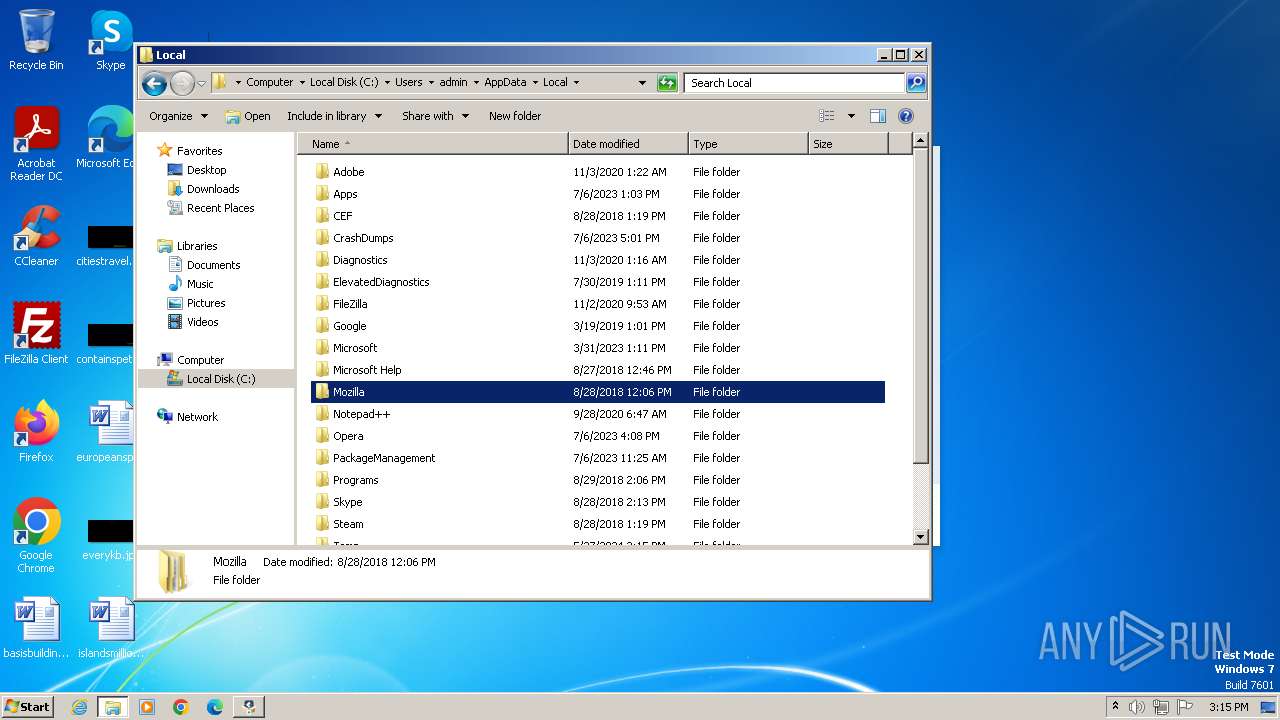Click the change view icon
This screenshot has width=1280, height=720.
[x=827, y=116]
